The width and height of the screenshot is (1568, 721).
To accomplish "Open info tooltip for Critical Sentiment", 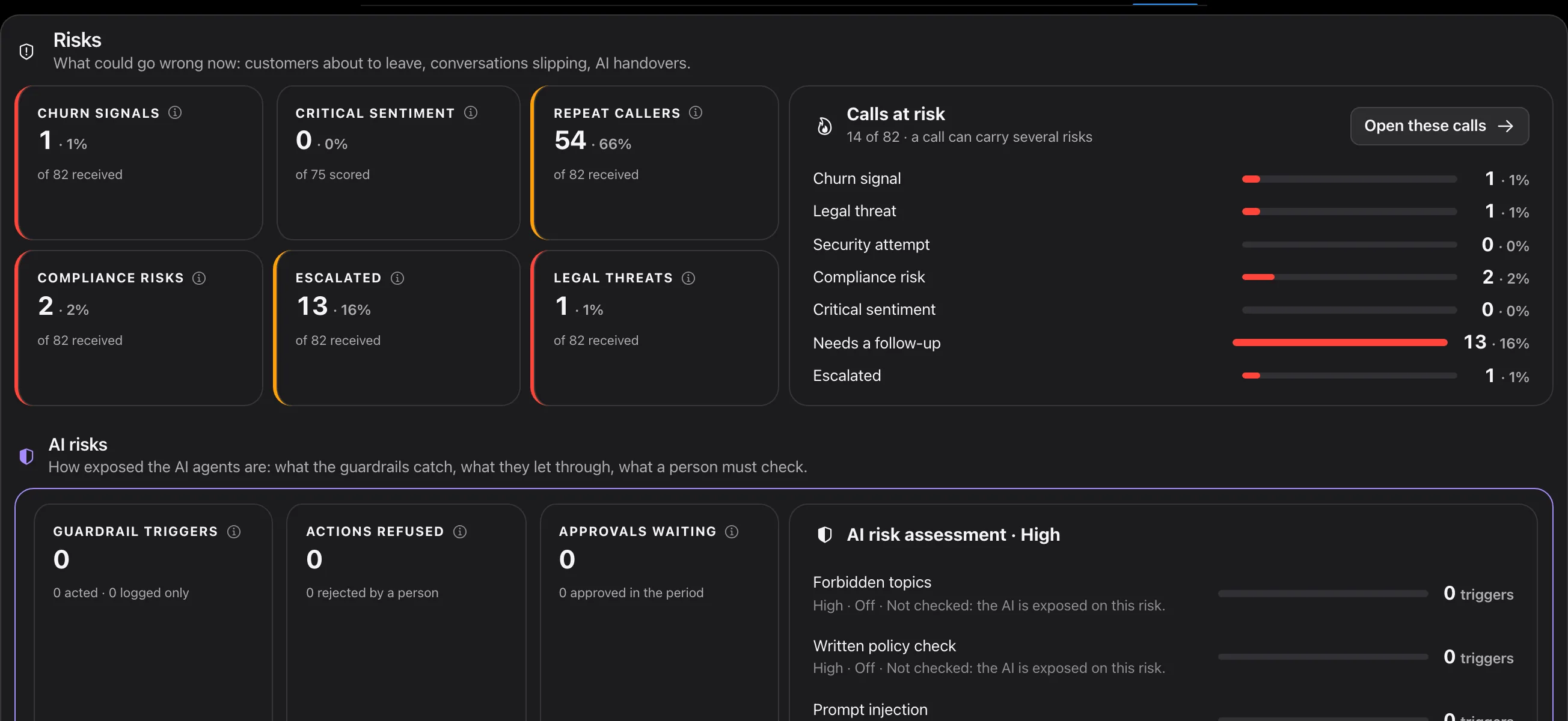I will [x=471, y=112].
